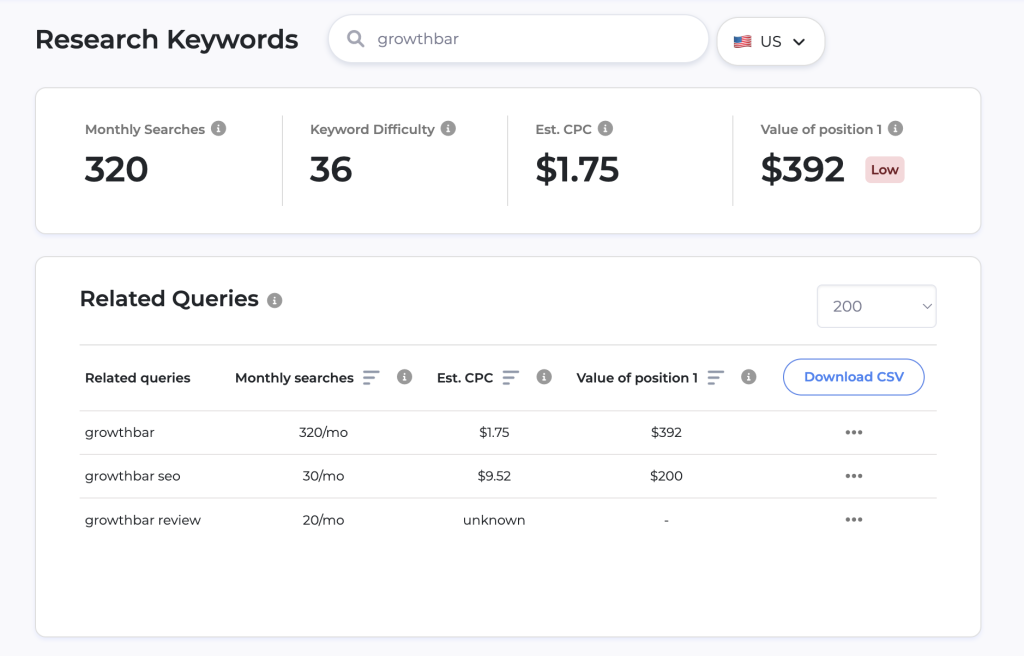The height and width of the screenshot is (656, 1024).
Task: Select the growthbar review query
Action: 143,520
